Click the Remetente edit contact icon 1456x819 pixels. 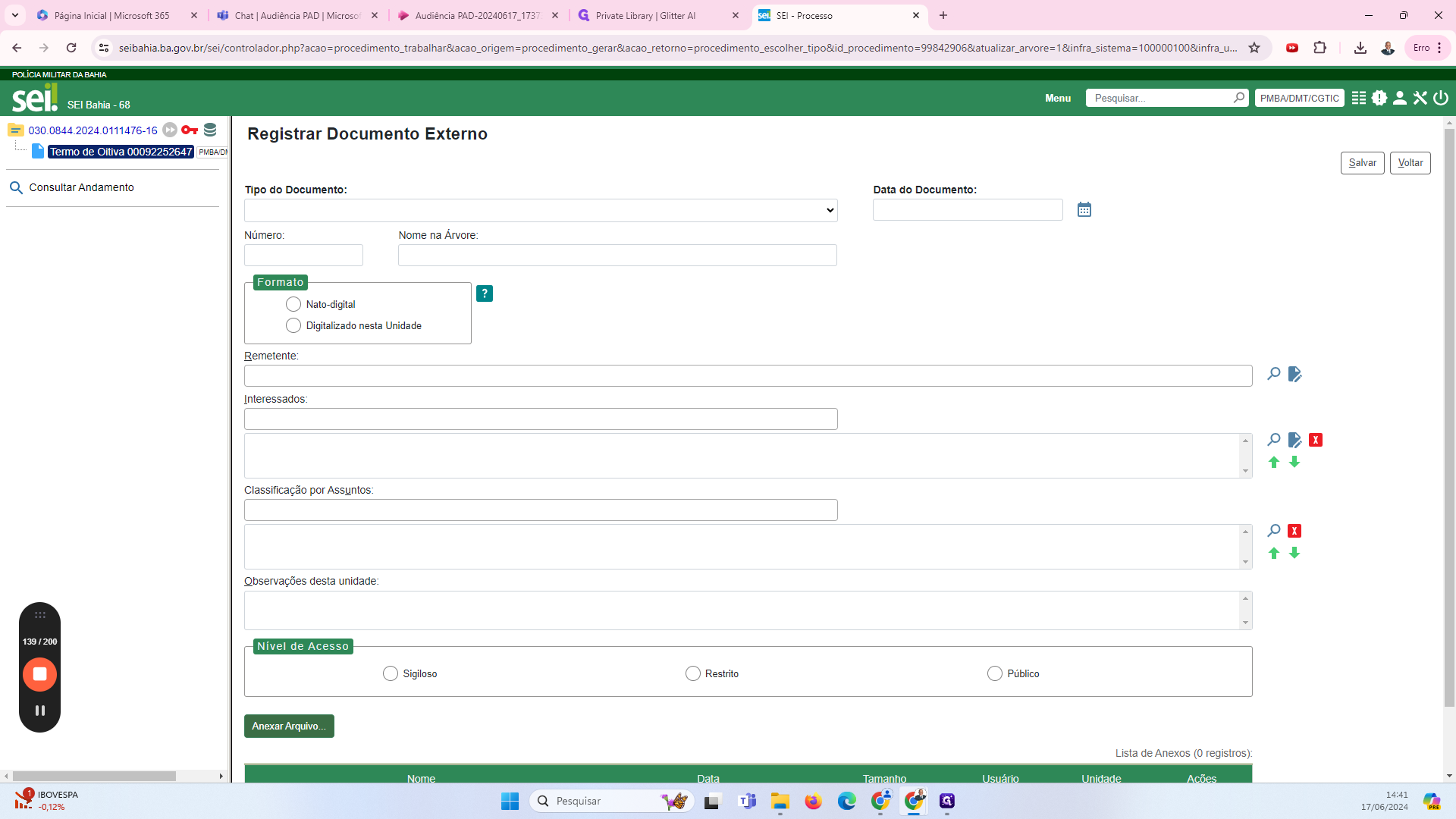click(x=1294, y=374)
